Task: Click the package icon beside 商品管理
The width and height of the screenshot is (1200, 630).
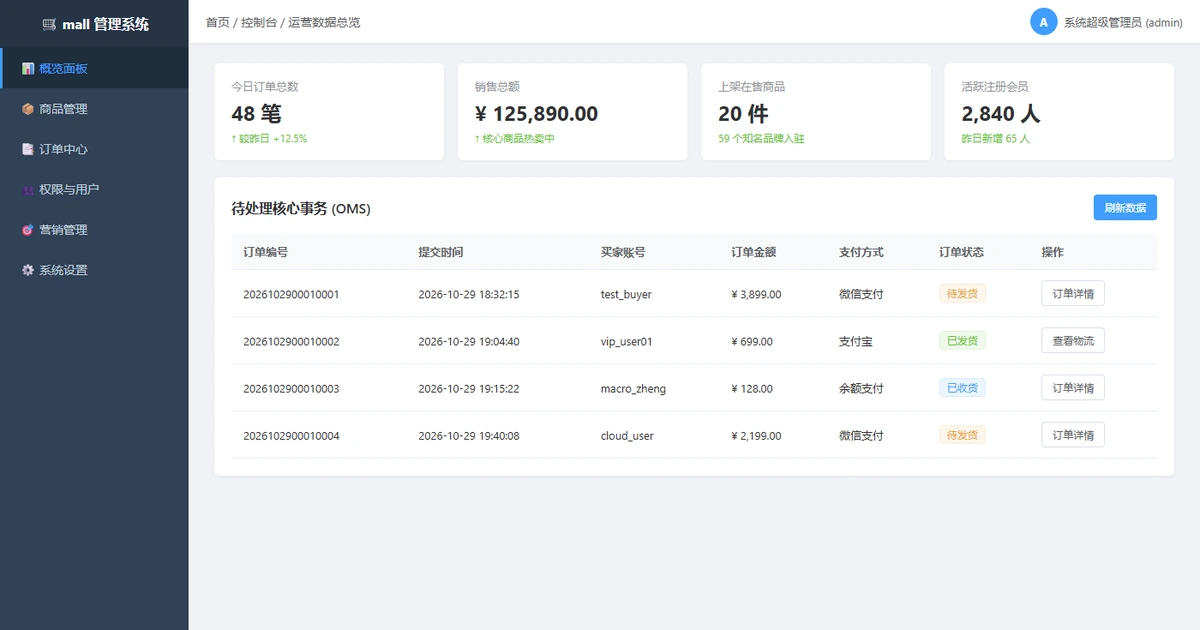Action: (x=28, y=109)
